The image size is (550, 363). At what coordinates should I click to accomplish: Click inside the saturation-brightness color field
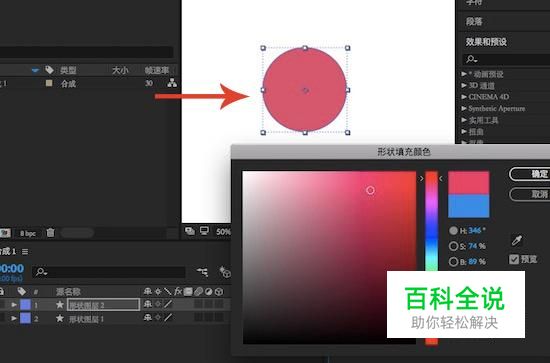pos(329,257)
